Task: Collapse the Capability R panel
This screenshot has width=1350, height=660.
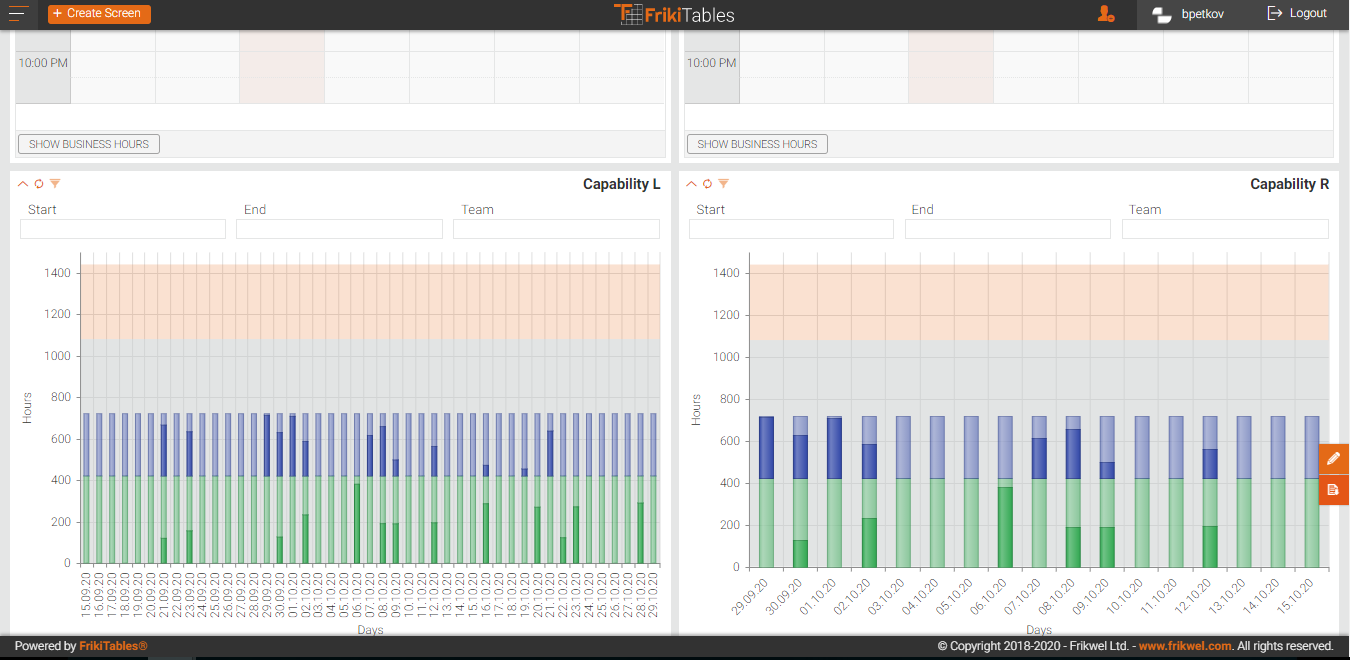Action: tap(692, 184)
